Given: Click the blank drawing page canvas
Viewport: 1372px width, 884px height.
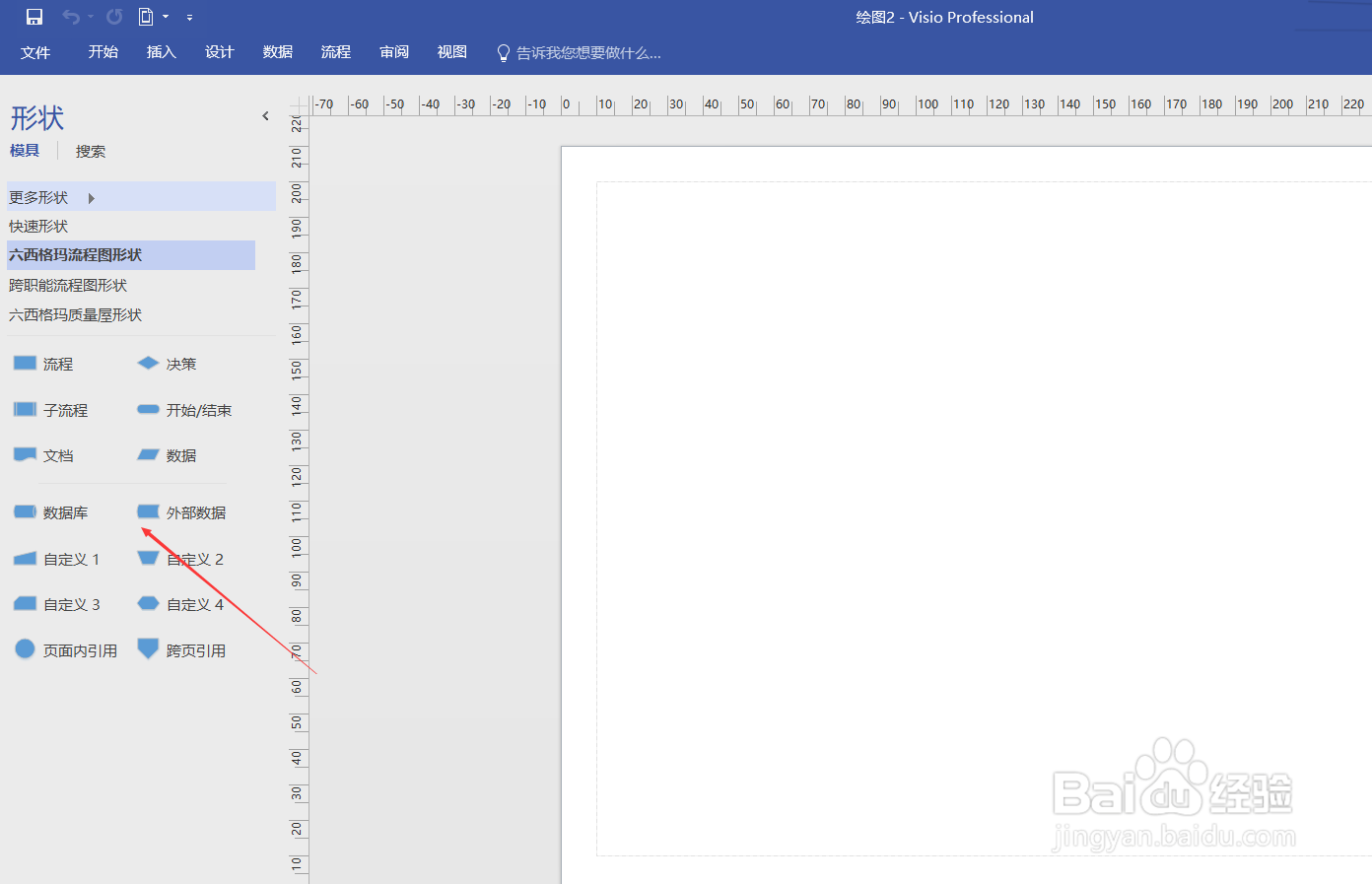Looking at the screenshot, I should coord(967,515).
